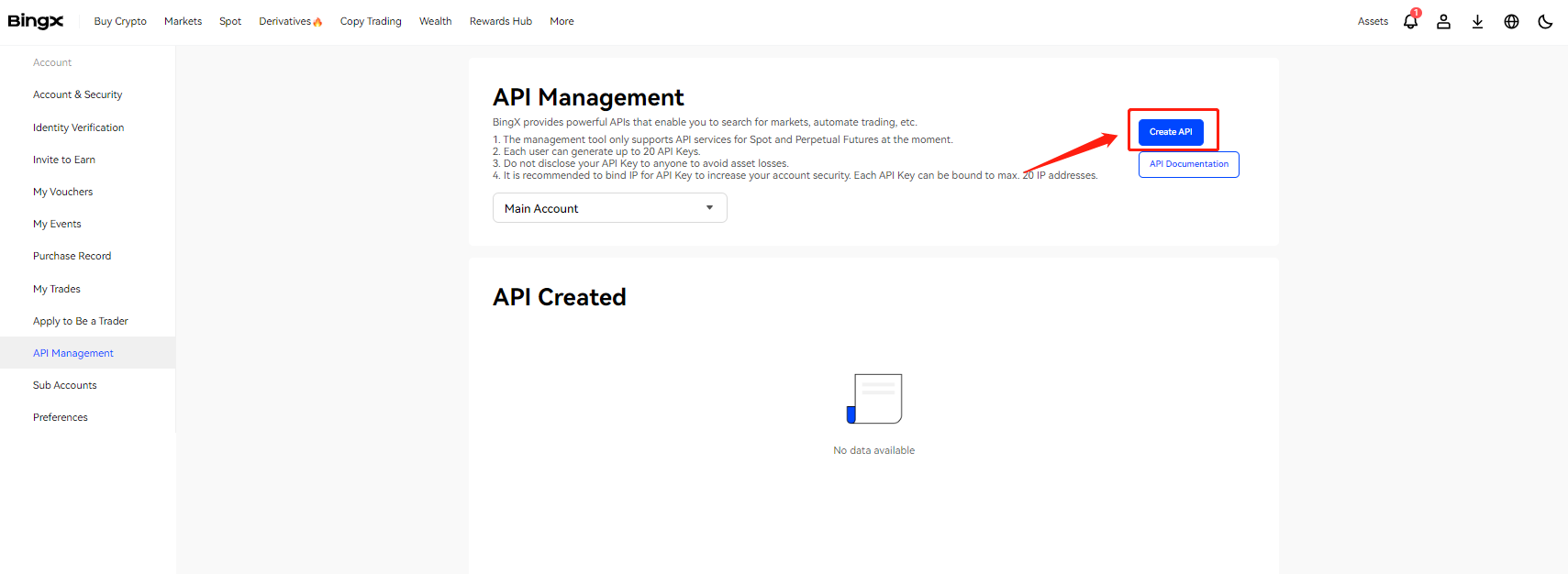Open Preferences
This screenshot has height=574, width=1568.
61,417
